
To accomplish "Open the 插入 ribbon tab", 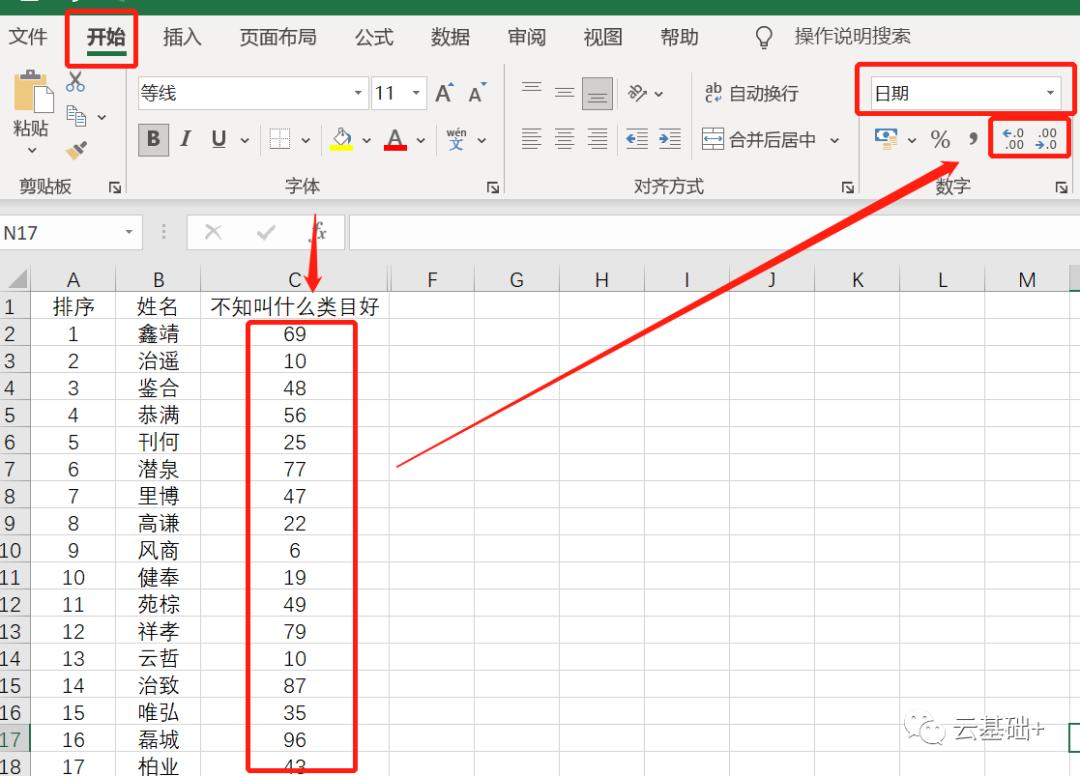I will [181, 37].
